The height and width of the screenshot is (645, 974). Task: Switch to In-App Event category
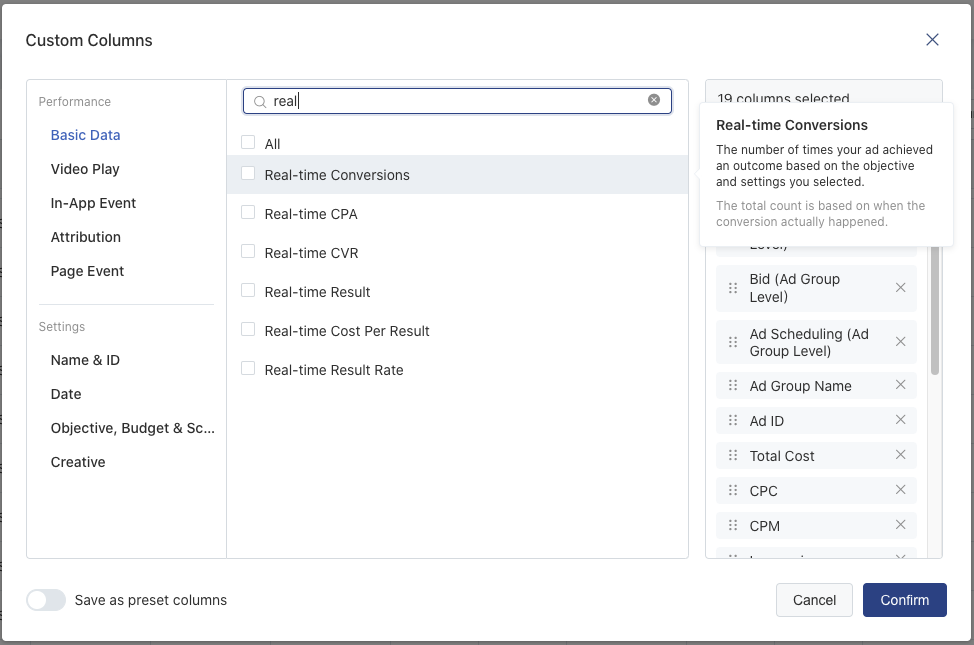point(93,203)
